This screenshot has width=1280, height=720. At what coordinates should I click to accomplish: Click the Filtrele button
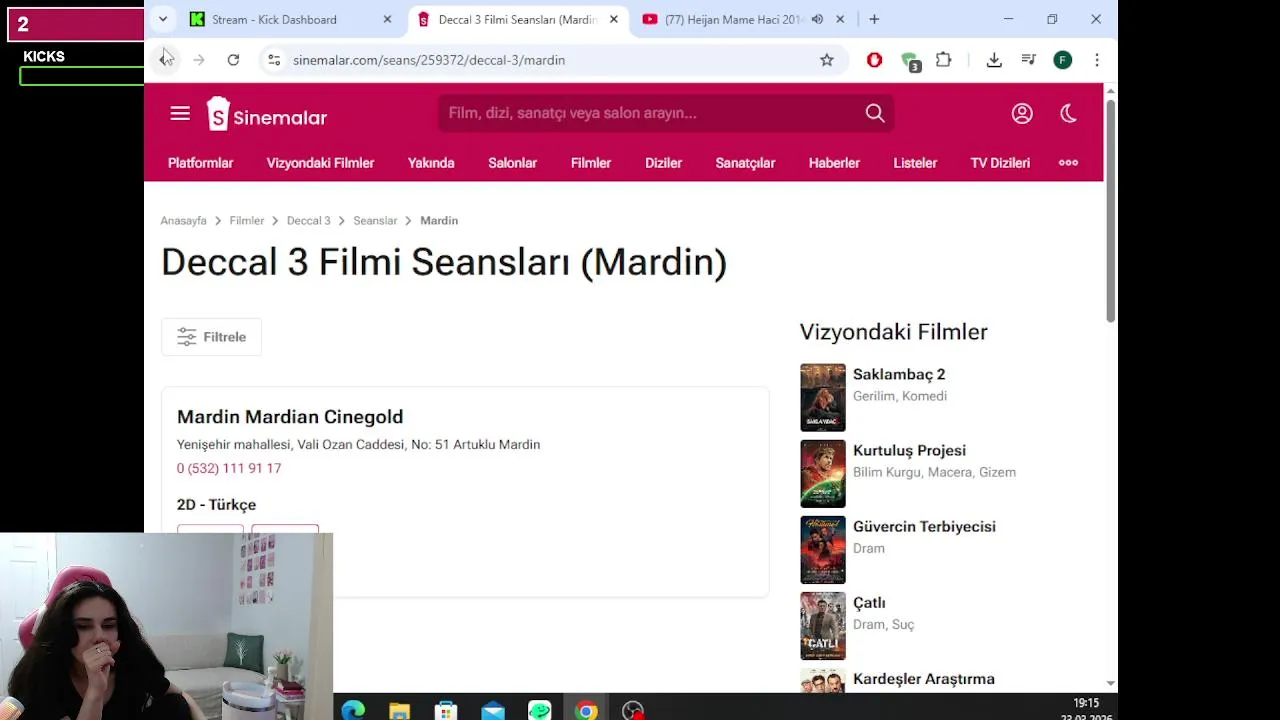211,337
